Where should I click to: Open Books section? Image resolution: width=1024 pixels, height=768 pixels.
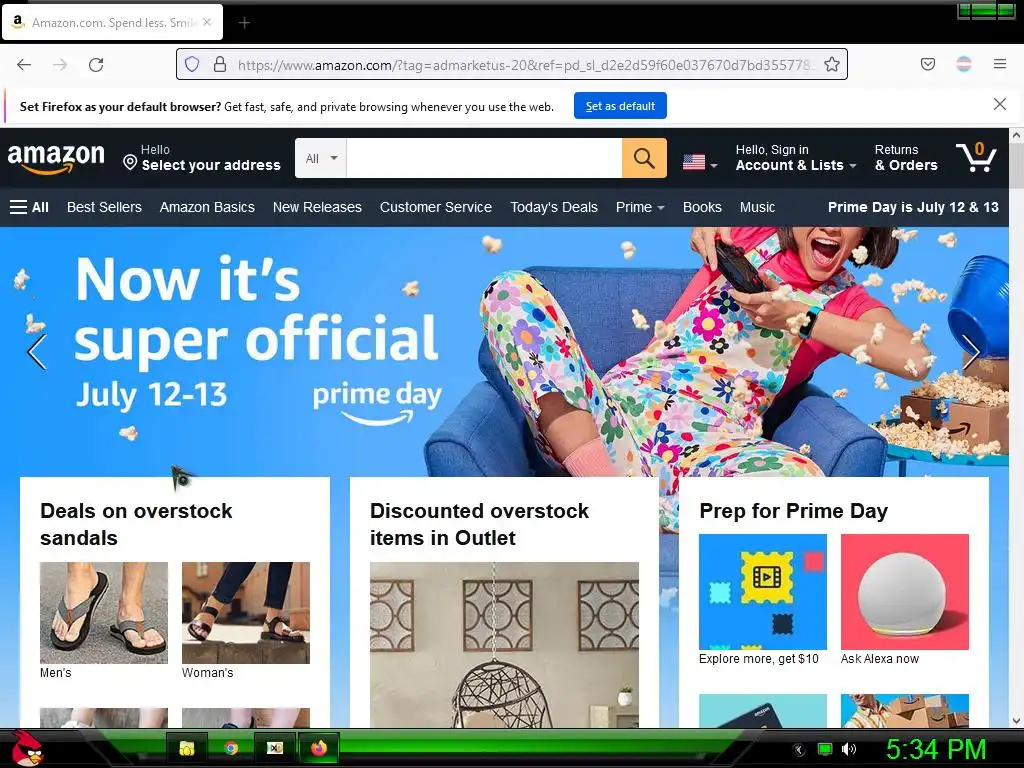pos(702,208)
